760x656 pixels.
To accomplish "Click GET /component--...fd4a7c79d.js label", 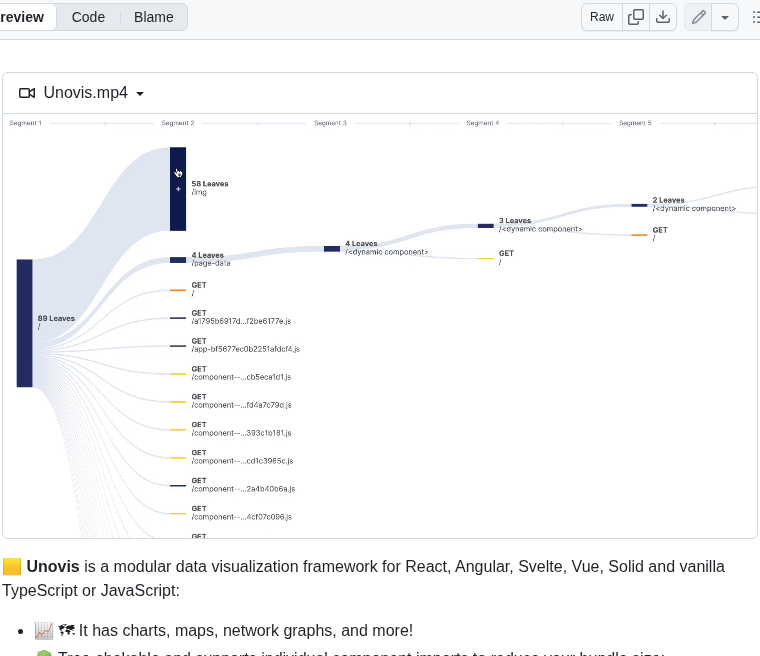I will tap(241, 401).
